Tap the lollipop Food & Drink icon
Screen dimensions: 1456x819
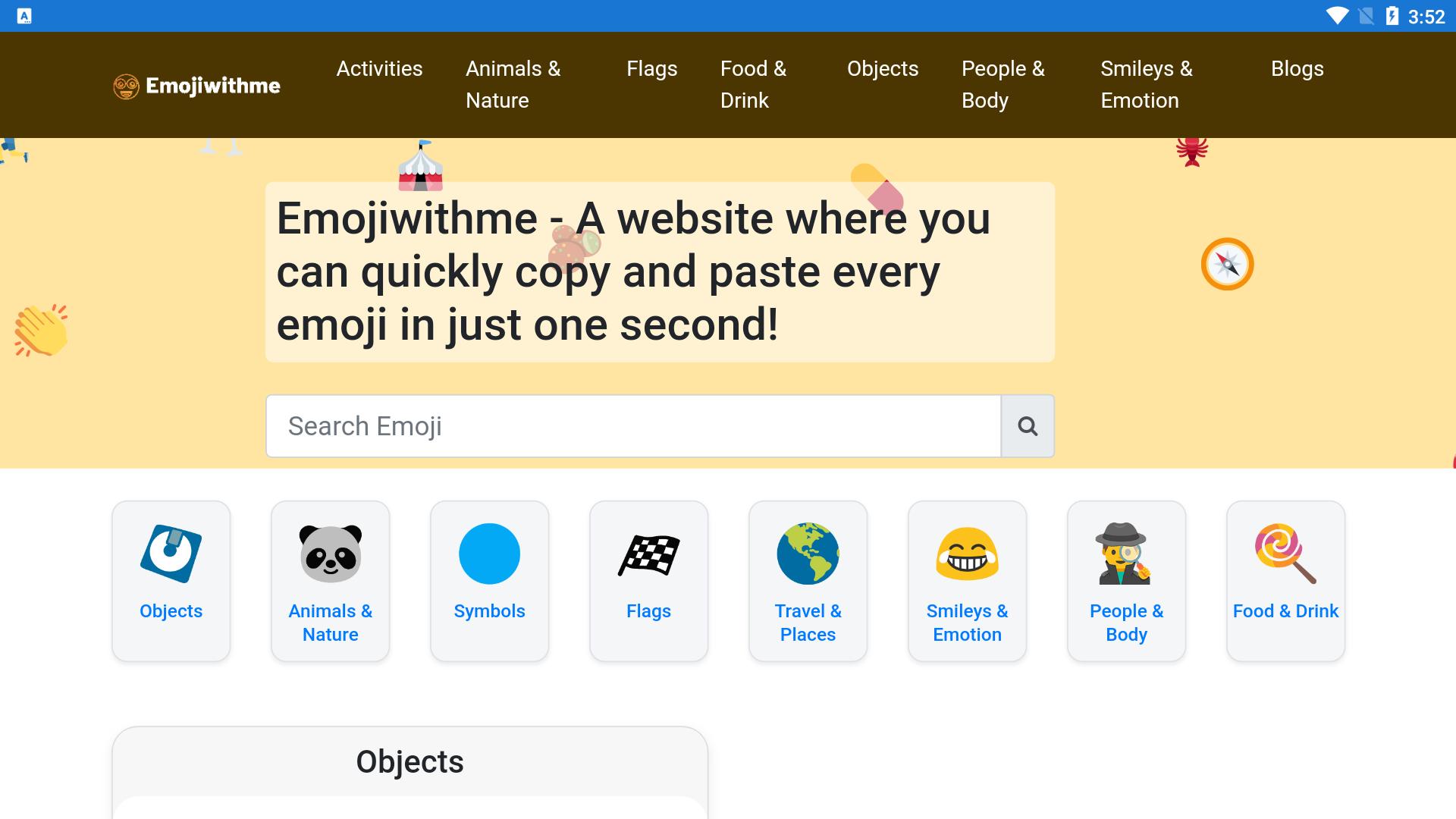pos(1286,554)
